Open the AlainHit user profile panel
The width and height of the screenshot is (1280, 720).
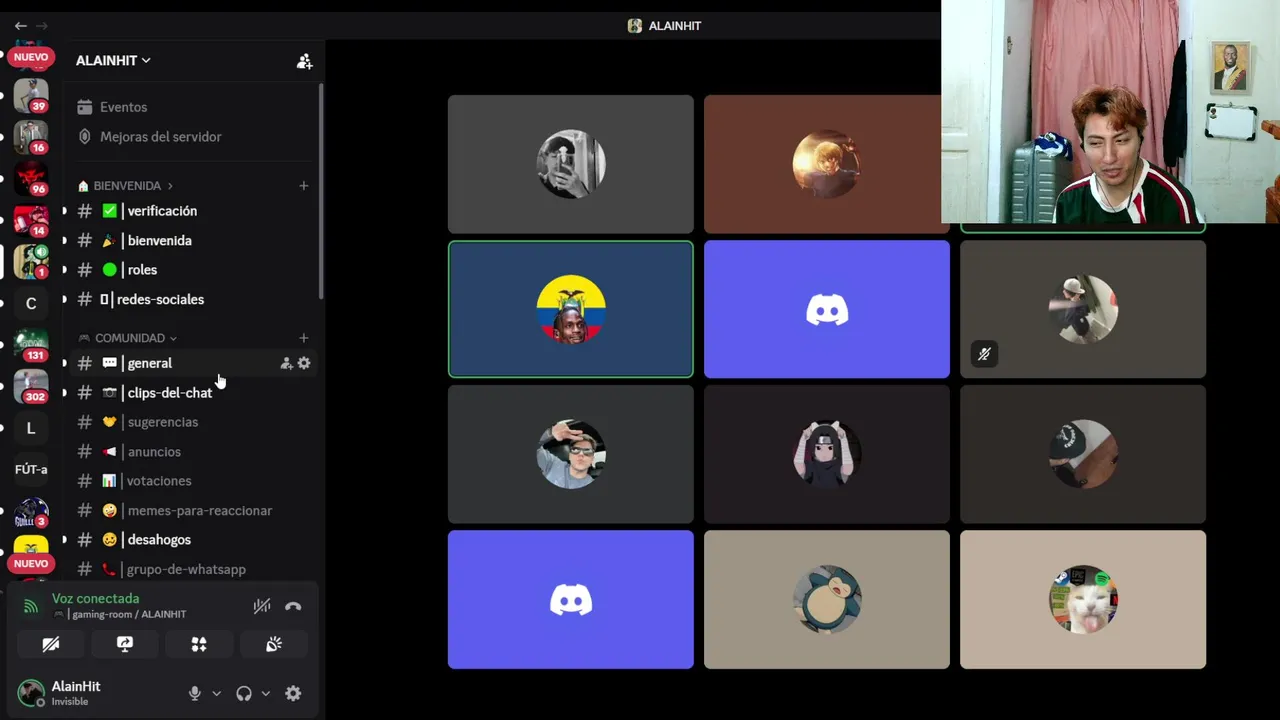point(97,693)
